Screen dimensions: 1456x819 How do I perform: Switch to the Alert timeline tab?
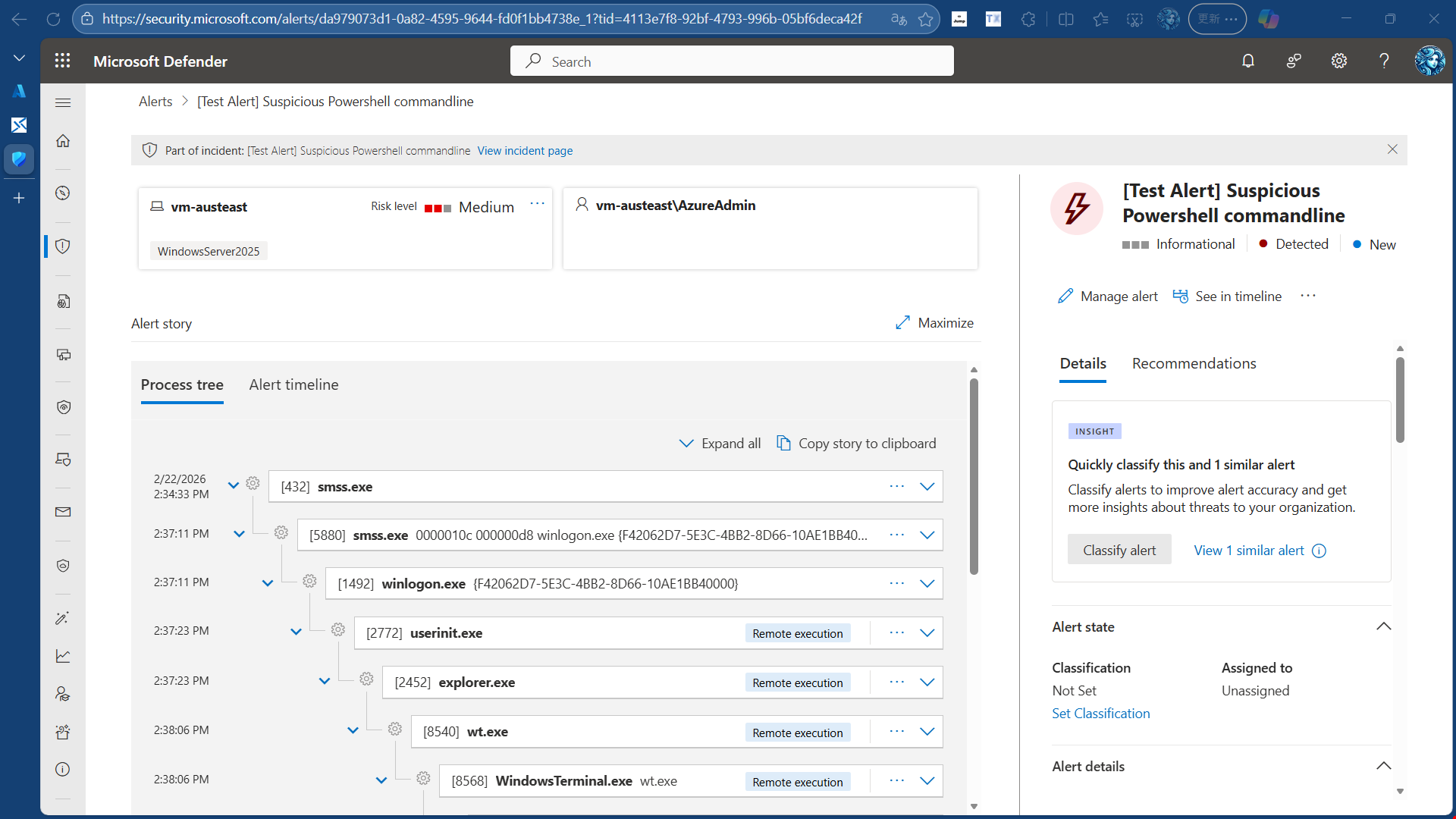293,384
